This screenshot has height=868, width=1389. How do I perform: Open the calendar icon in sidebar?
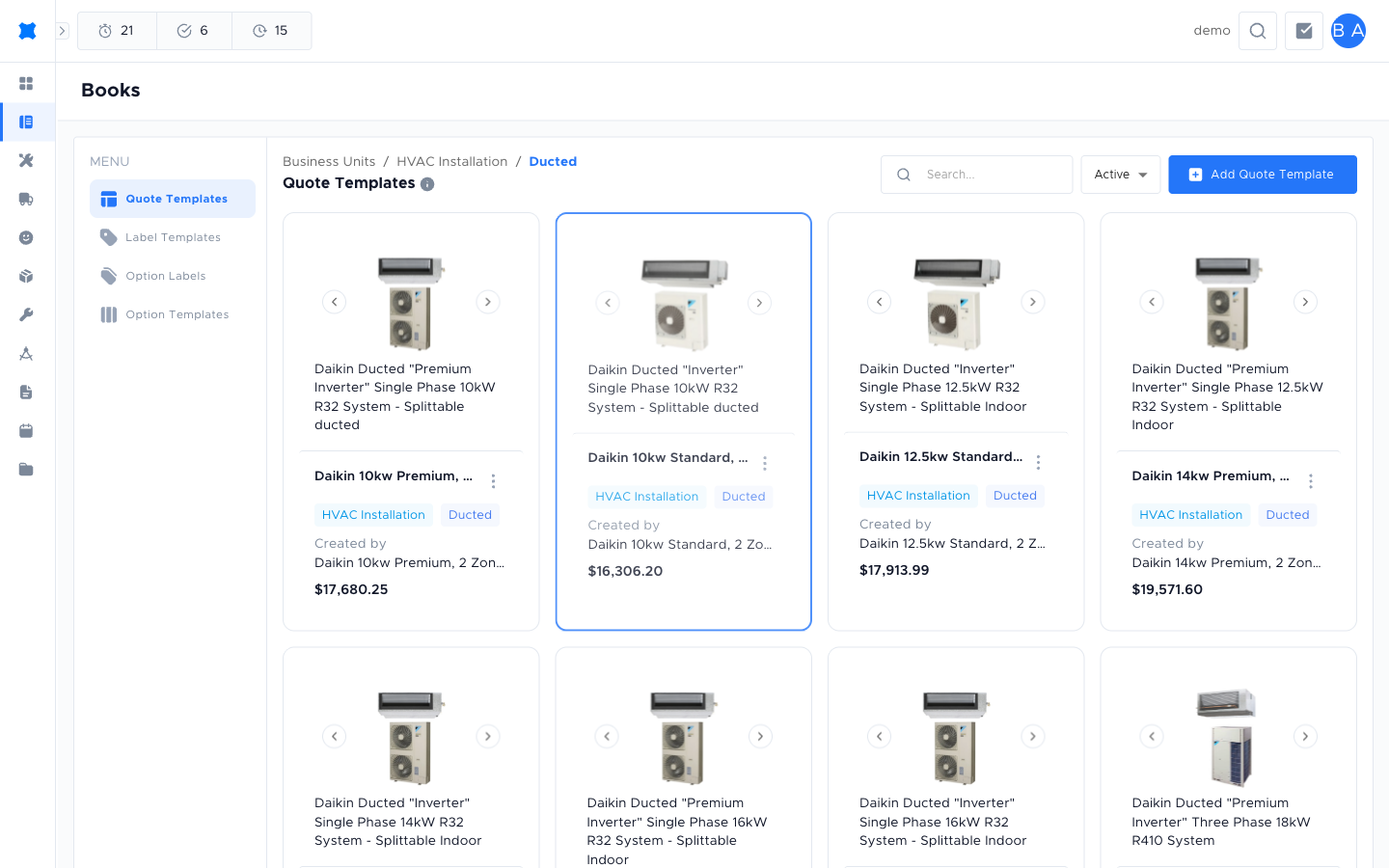point(26,431)
